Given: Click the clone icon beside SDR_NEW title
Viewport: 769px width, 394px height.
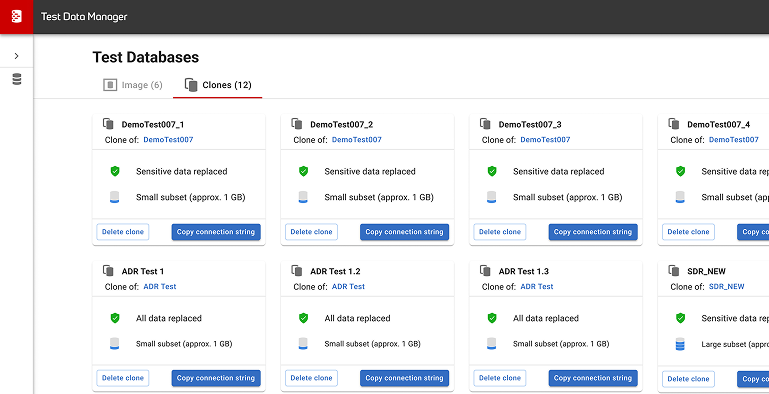Looking at the screenshot, I should 674,271.
